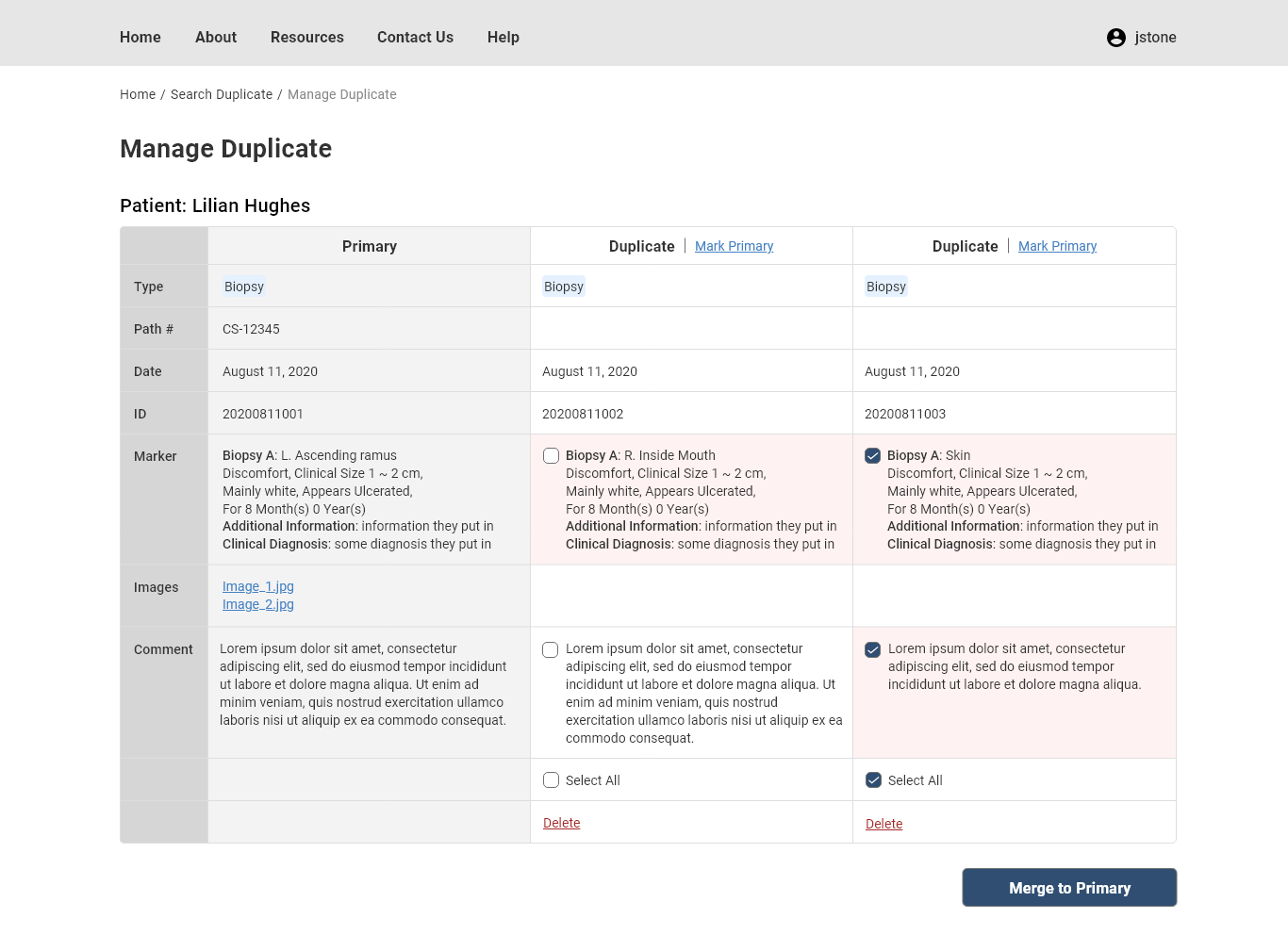Open the Home navigation menu item
Image resolution: width=1288 pixels, height=951 pixels.
click(140, 37)
